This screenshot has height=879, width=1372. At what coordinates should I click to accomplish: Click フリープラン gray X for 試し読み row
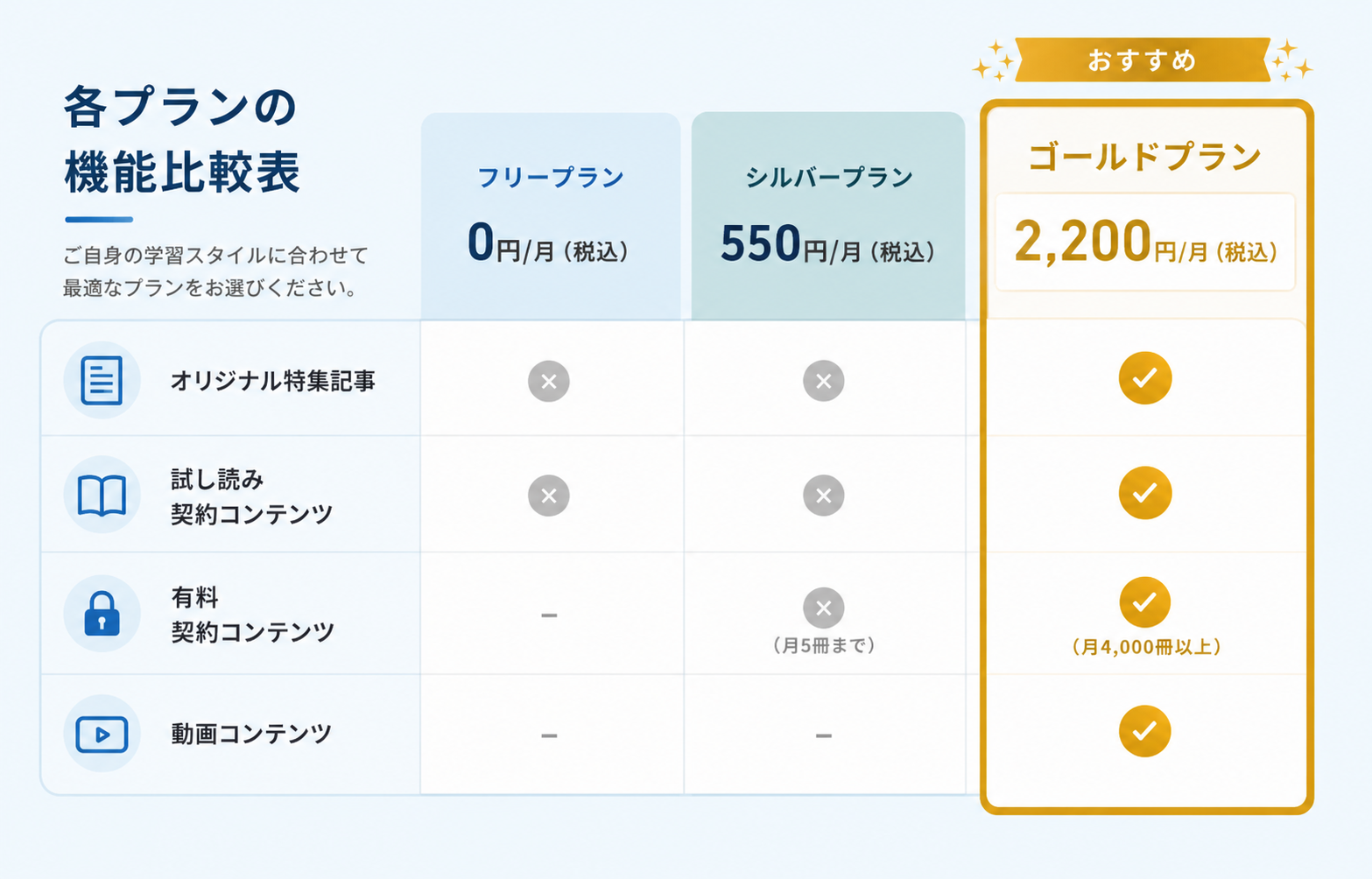pos(549,496)
